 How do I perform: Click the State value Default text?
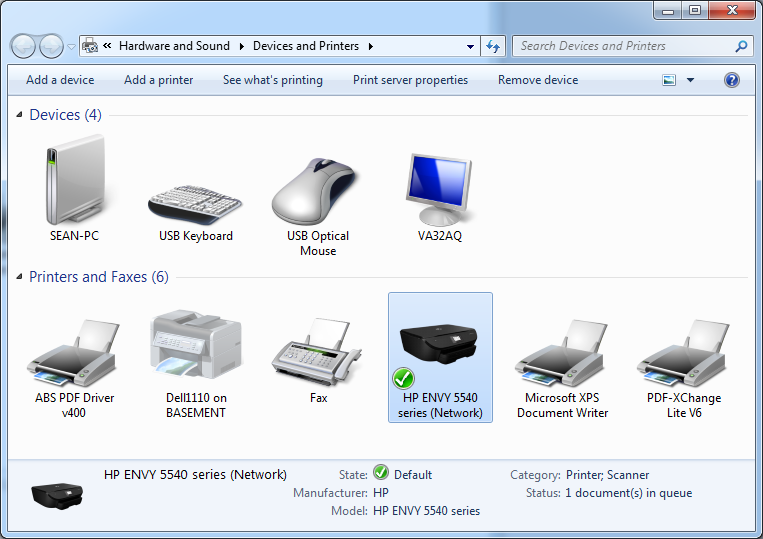pos(413,475)
